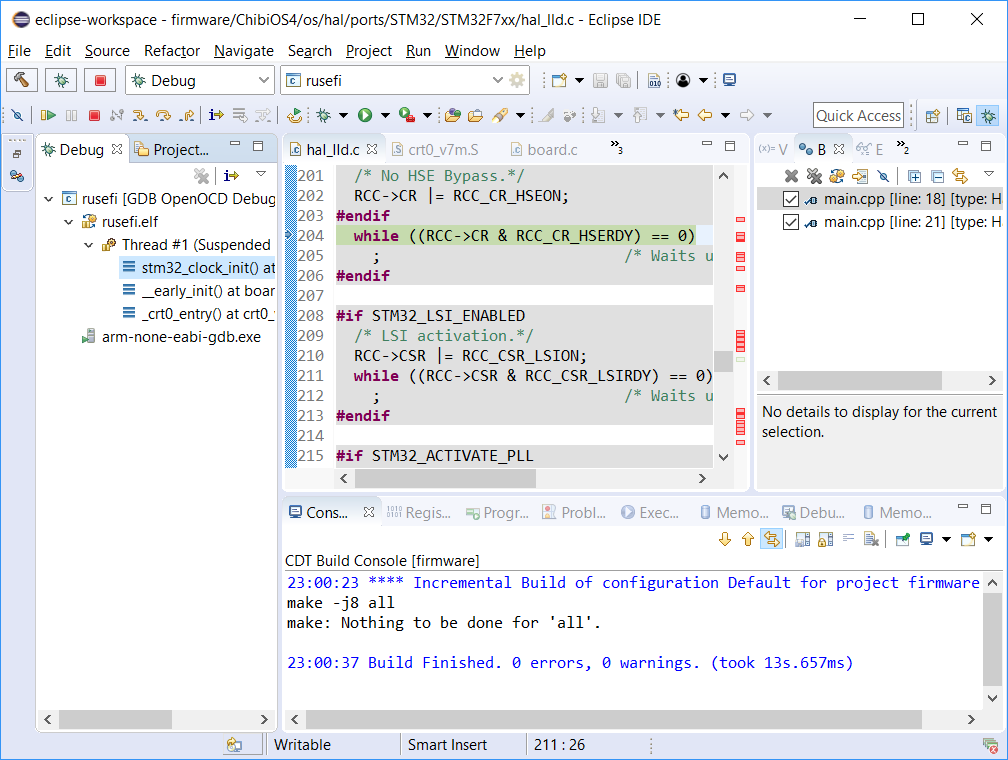This screenshot has height=760, width=1008.
Task: Click the external tools run icon
Action: coord(404,115)
